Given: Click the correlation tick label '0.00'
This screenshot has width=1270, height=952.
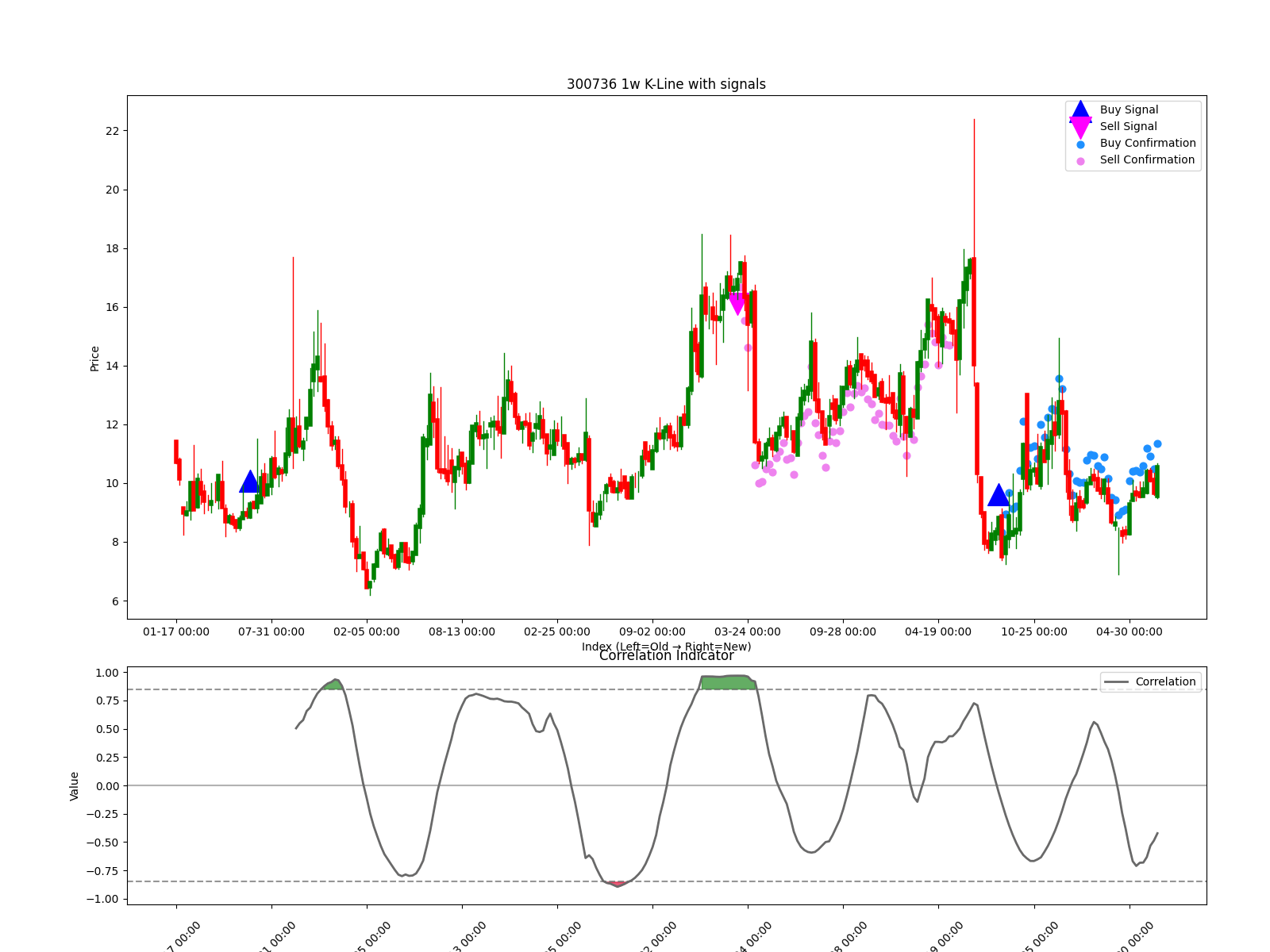Looking at the screenshot, I should (107, 786).
